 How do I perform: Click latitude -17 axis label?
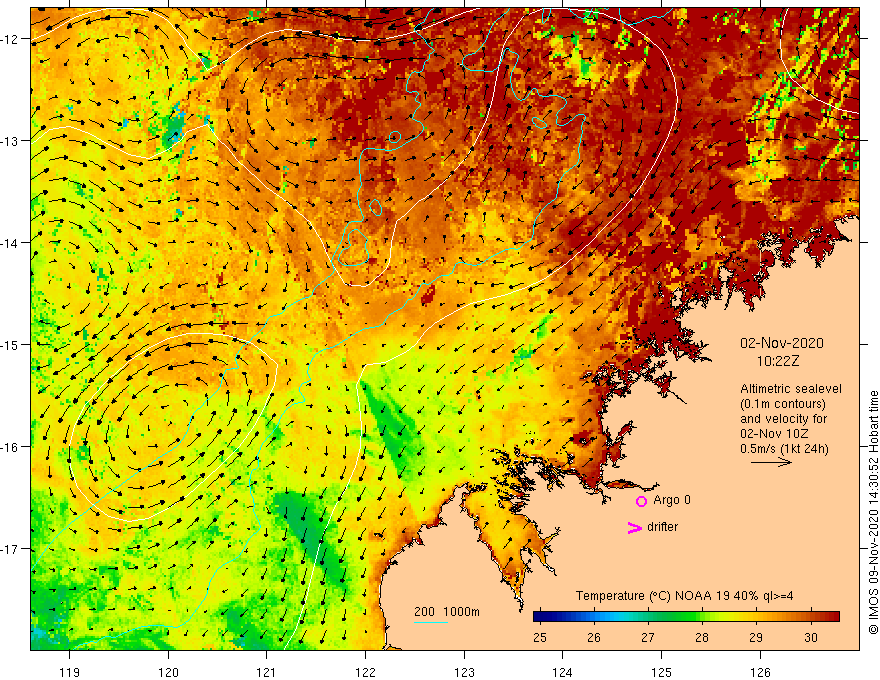tap(10, 548)
